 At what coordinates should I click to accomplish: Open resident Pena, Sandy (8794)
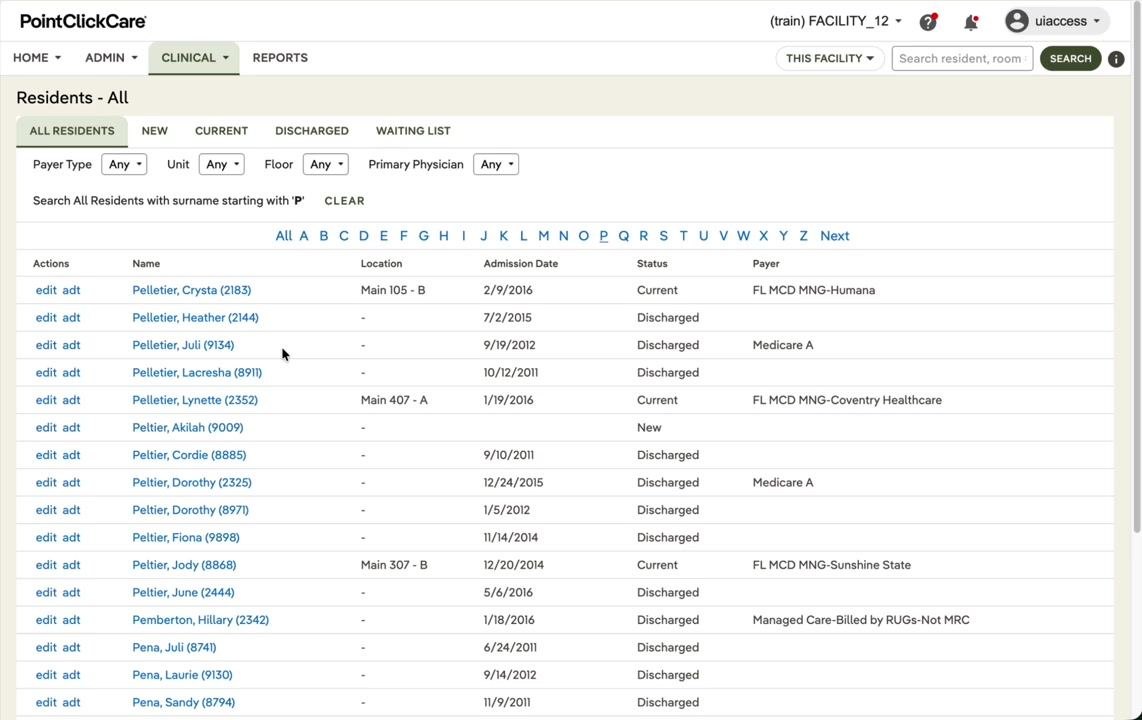tap(184, 703)
